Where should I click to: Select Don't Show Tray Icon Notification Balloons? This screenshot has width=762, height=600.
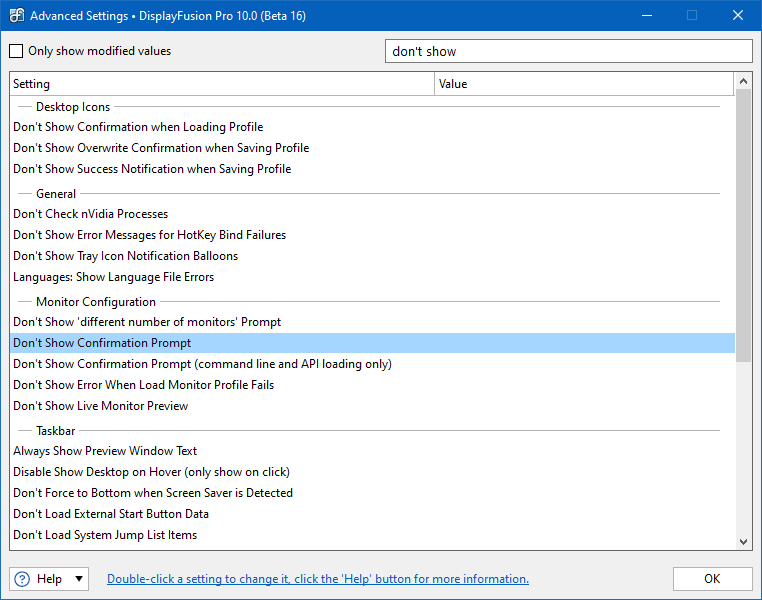[x=372, y=256]
